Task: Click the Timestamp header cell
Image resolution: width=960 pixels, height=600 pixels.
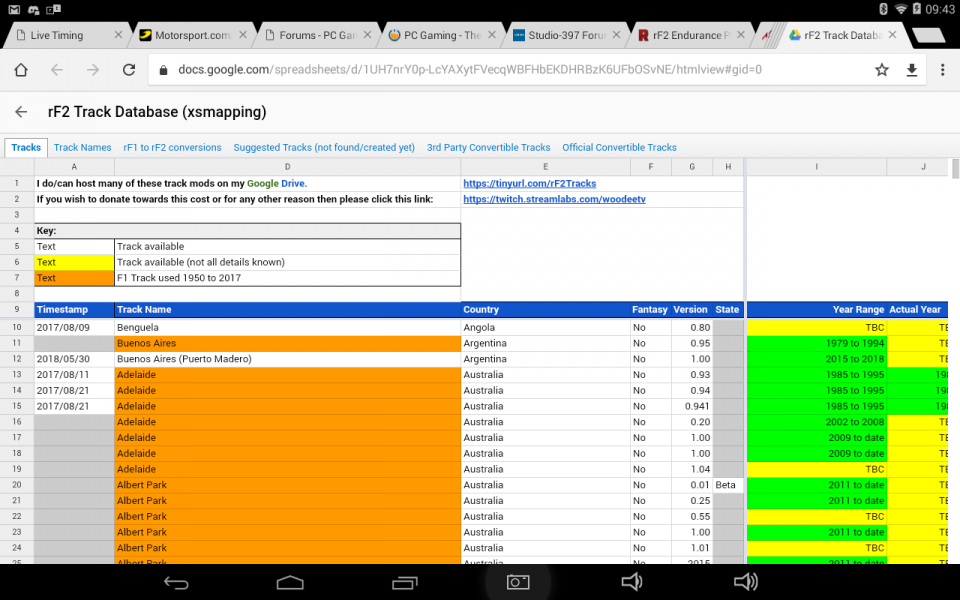Action: (74, 310)
